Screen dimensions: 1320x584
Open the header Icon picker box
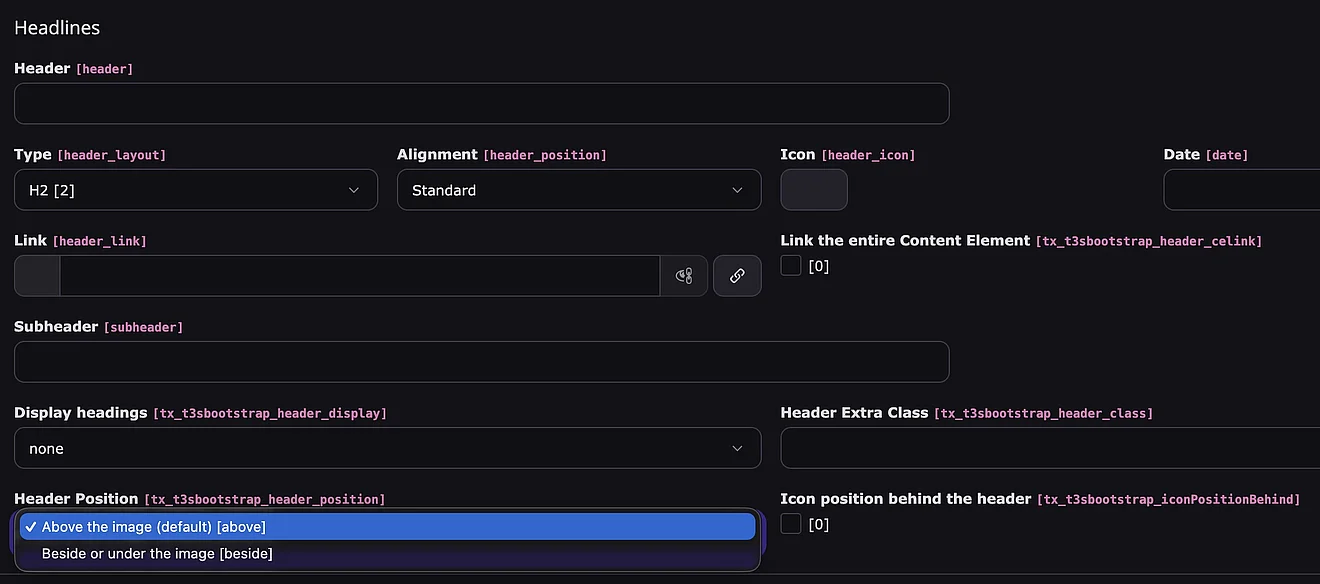(814, 190)
